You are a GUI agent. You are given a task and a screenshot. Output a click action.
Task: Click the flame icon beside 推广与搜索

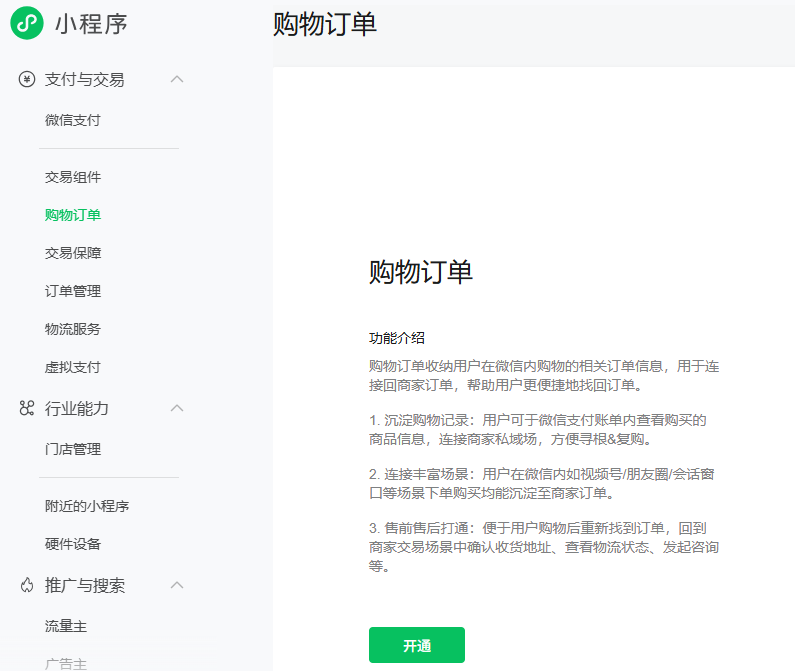click(27, 585)
